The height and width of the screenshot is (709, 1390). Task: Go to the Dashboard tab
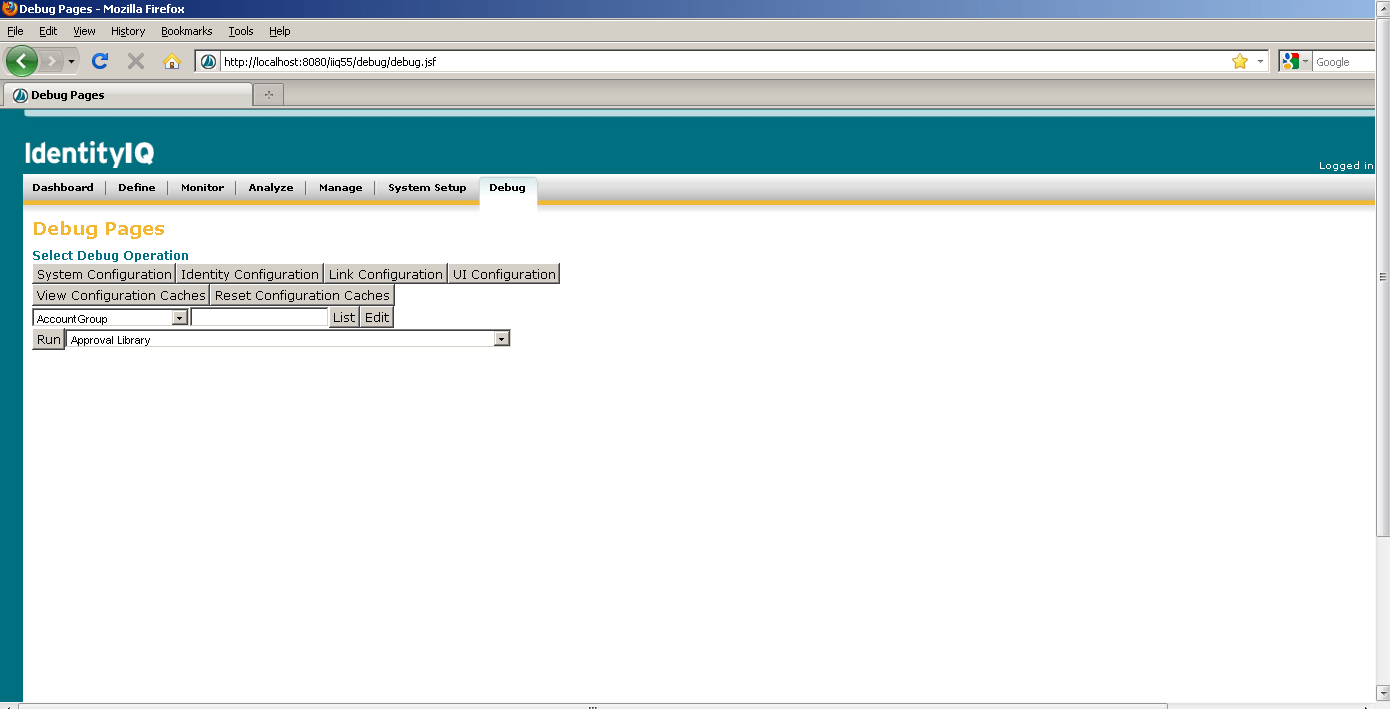(x=63, y=188)
